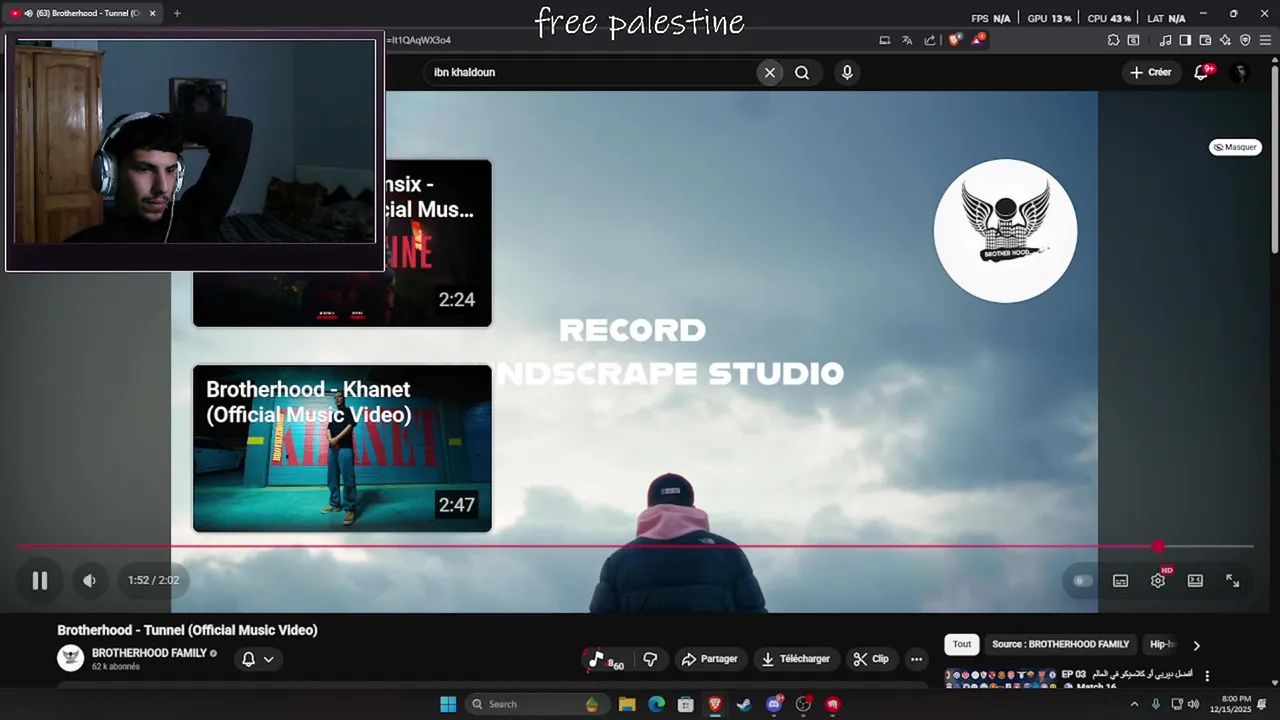The image size is (1280, 720).
Task: Close the Brotherhood - Tunnel browser tab
Action: 153,14
